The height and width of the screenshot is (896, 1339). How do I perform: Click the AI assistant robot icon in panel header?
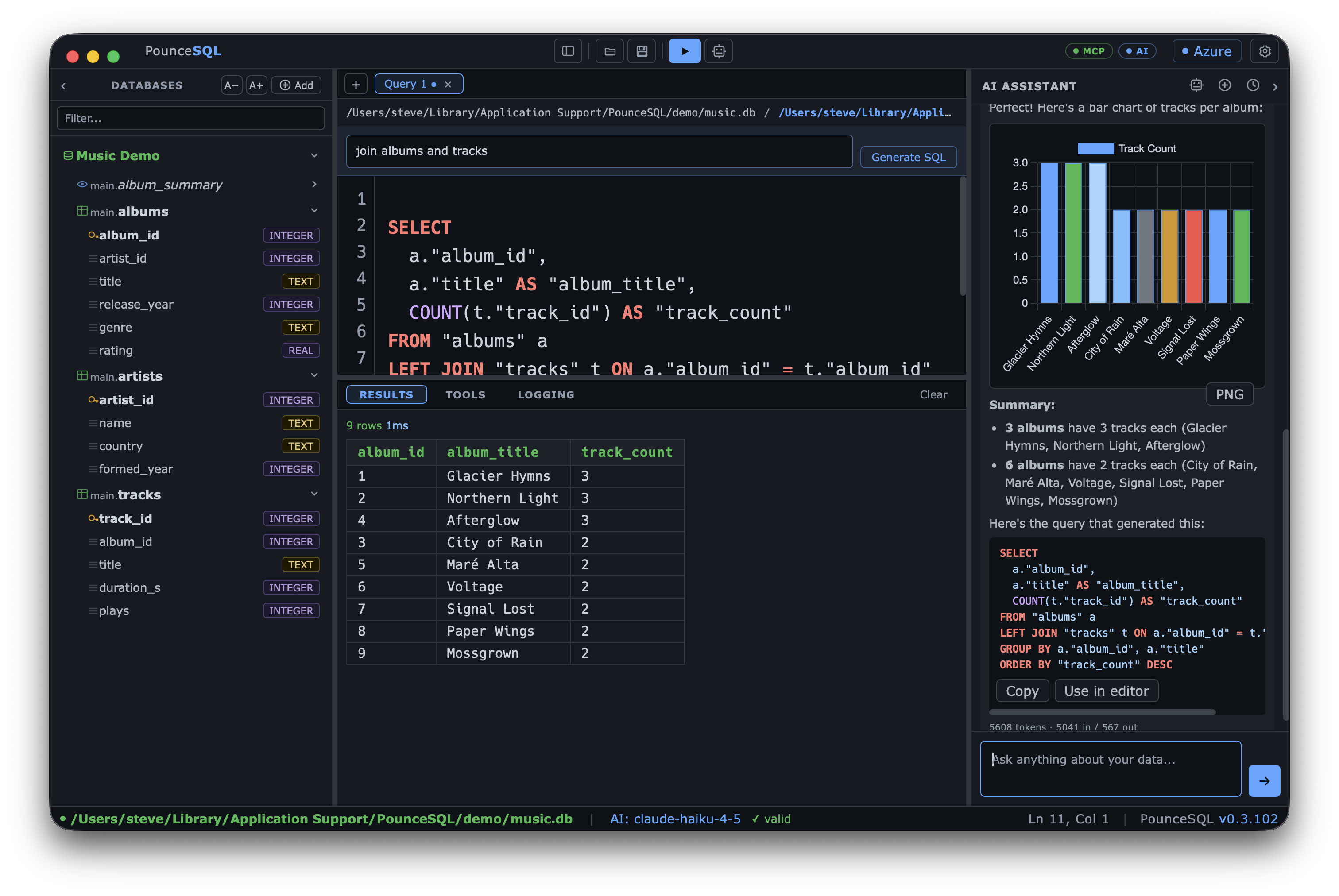1196,86
